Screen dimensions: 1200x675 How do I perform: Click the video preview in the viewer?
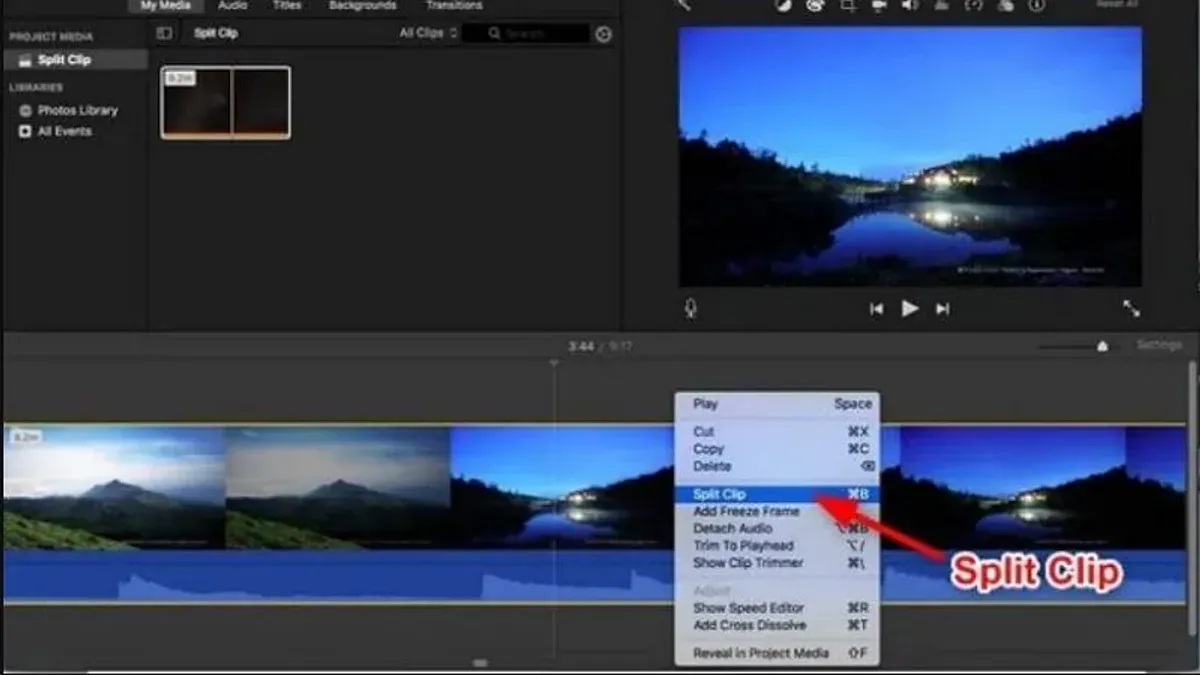click(910, 156)
